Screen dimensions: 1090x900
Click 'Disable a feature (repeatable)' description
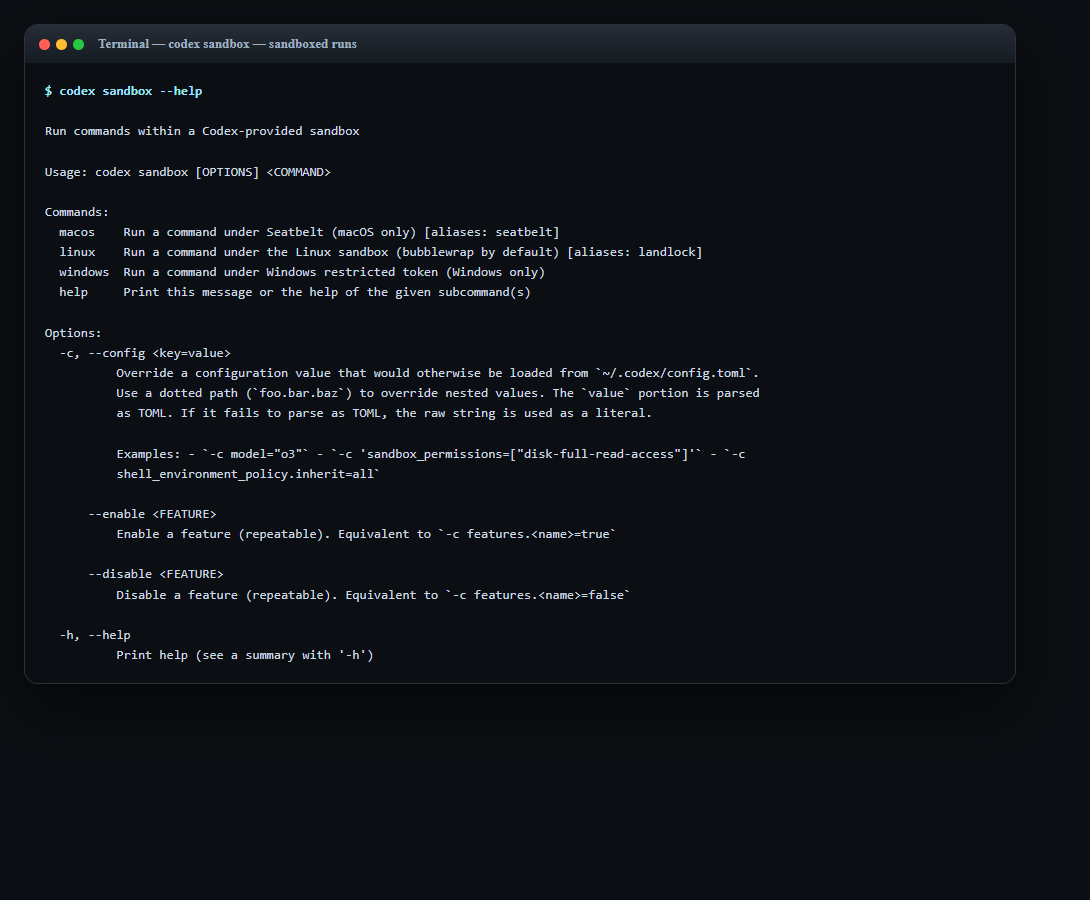point(373,595)
